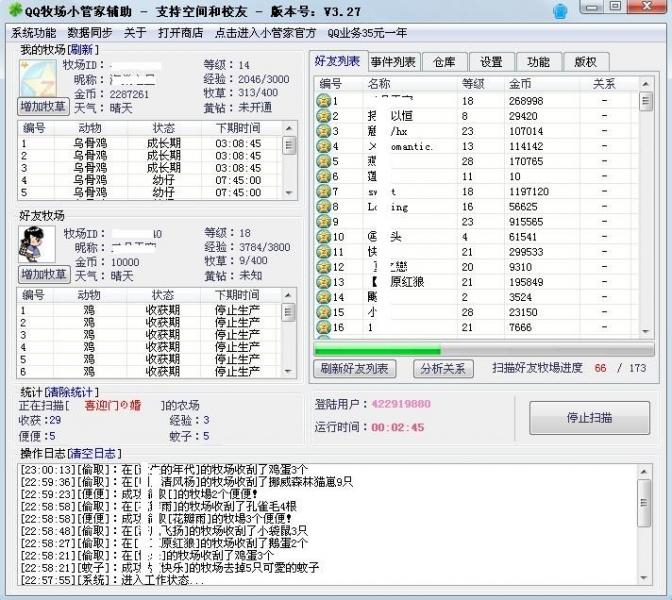Open the 仓库 tab

[x=444, y=62]
